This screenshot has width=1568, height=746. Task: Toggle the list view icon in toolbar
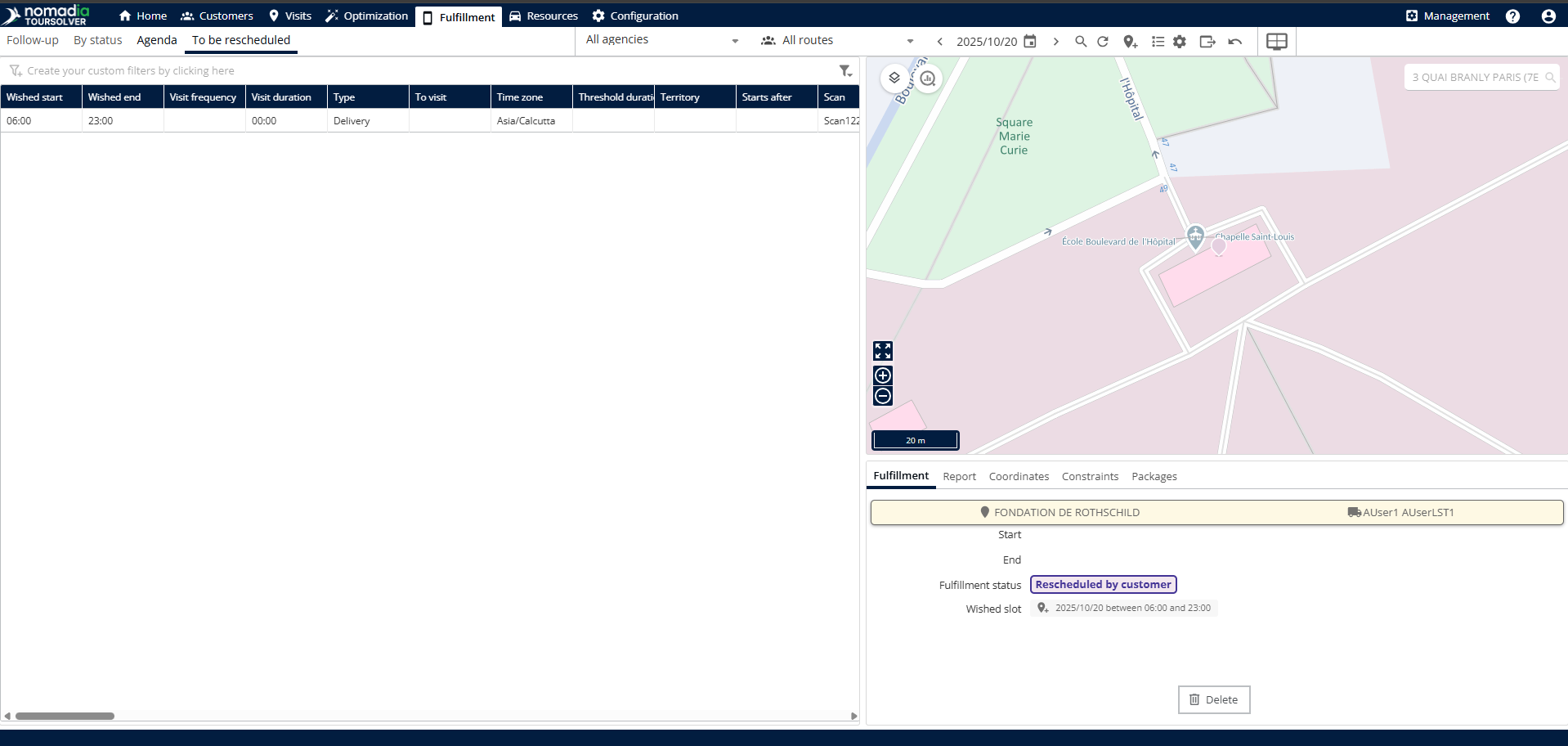point(1158,42)
